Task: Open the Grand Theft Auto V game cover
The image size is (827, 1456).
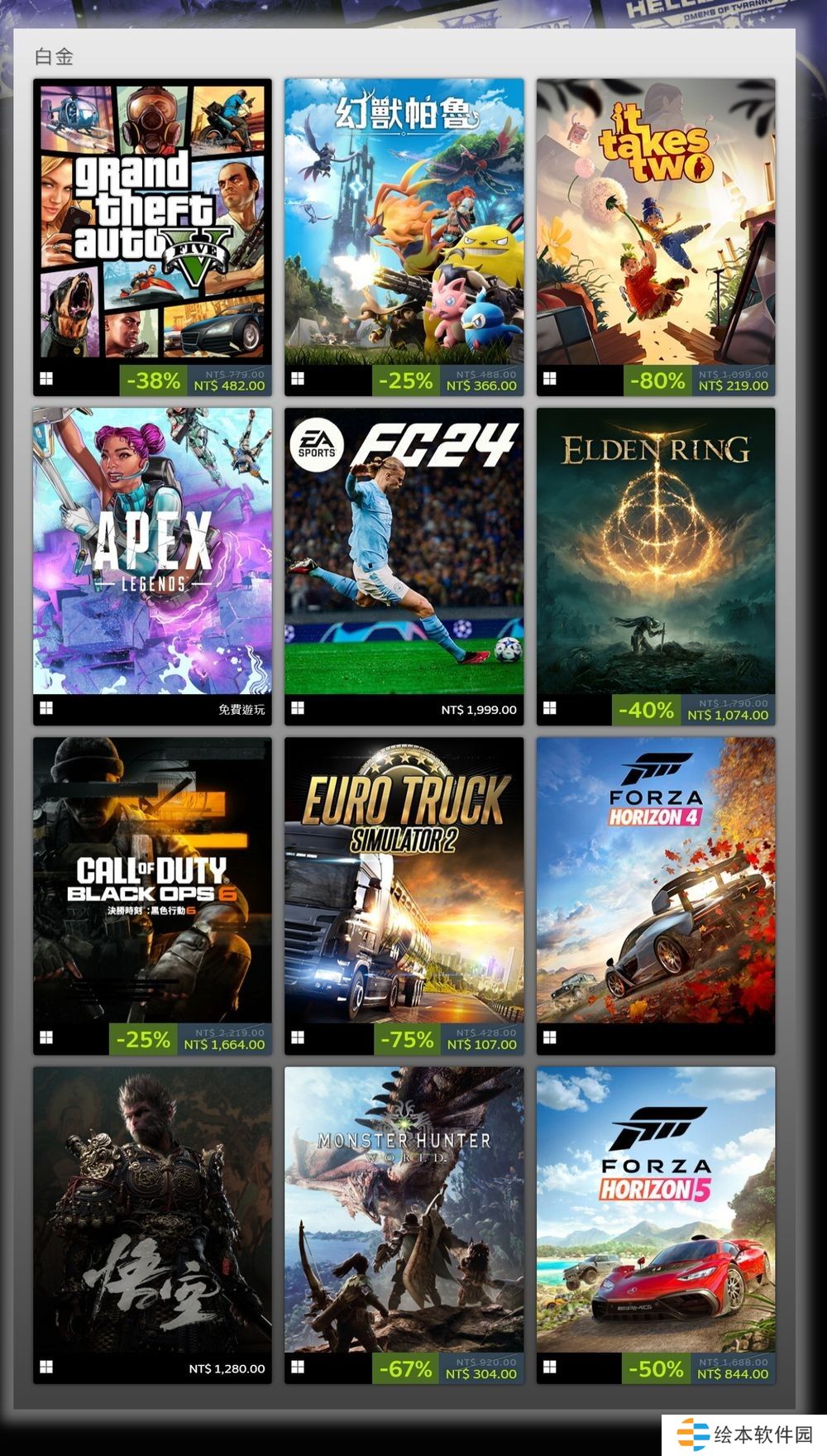Action: (x=152, y=222)
